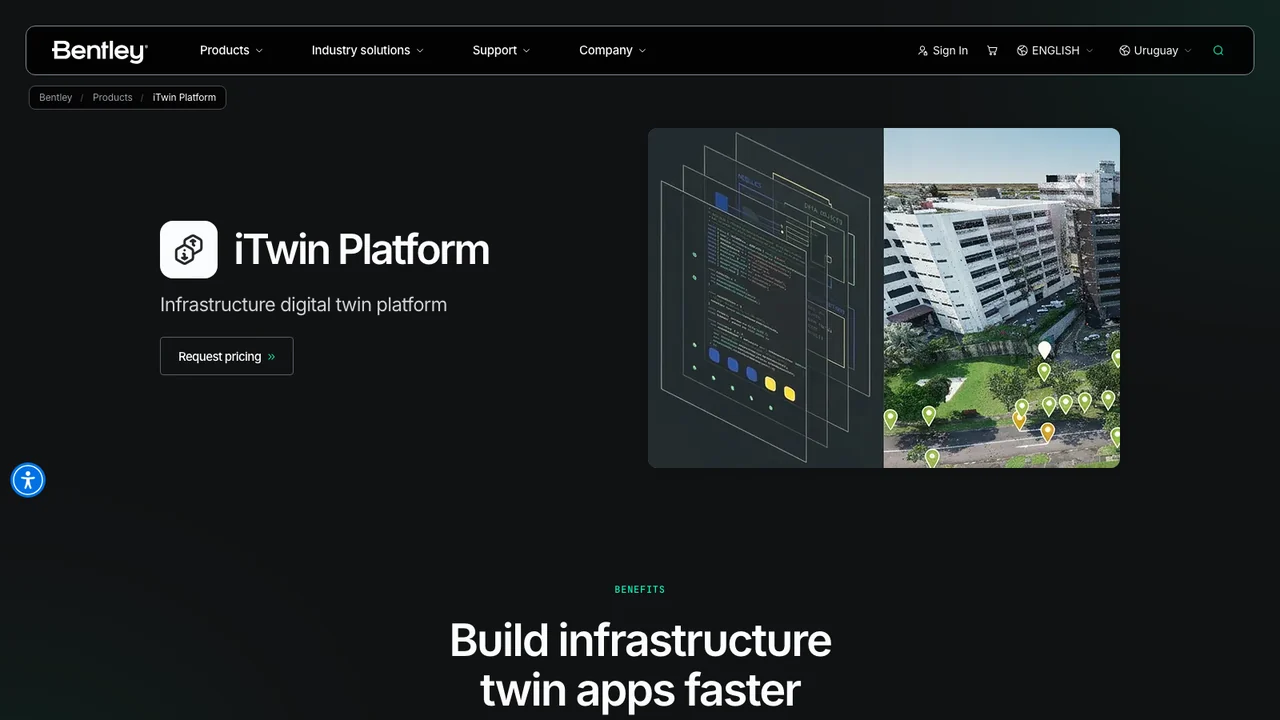The image size is (1280, 720).
Task: Click 'Infrastructure digital twin platform' subtitle
Action: pyautogui.click(x=303, y=304)
